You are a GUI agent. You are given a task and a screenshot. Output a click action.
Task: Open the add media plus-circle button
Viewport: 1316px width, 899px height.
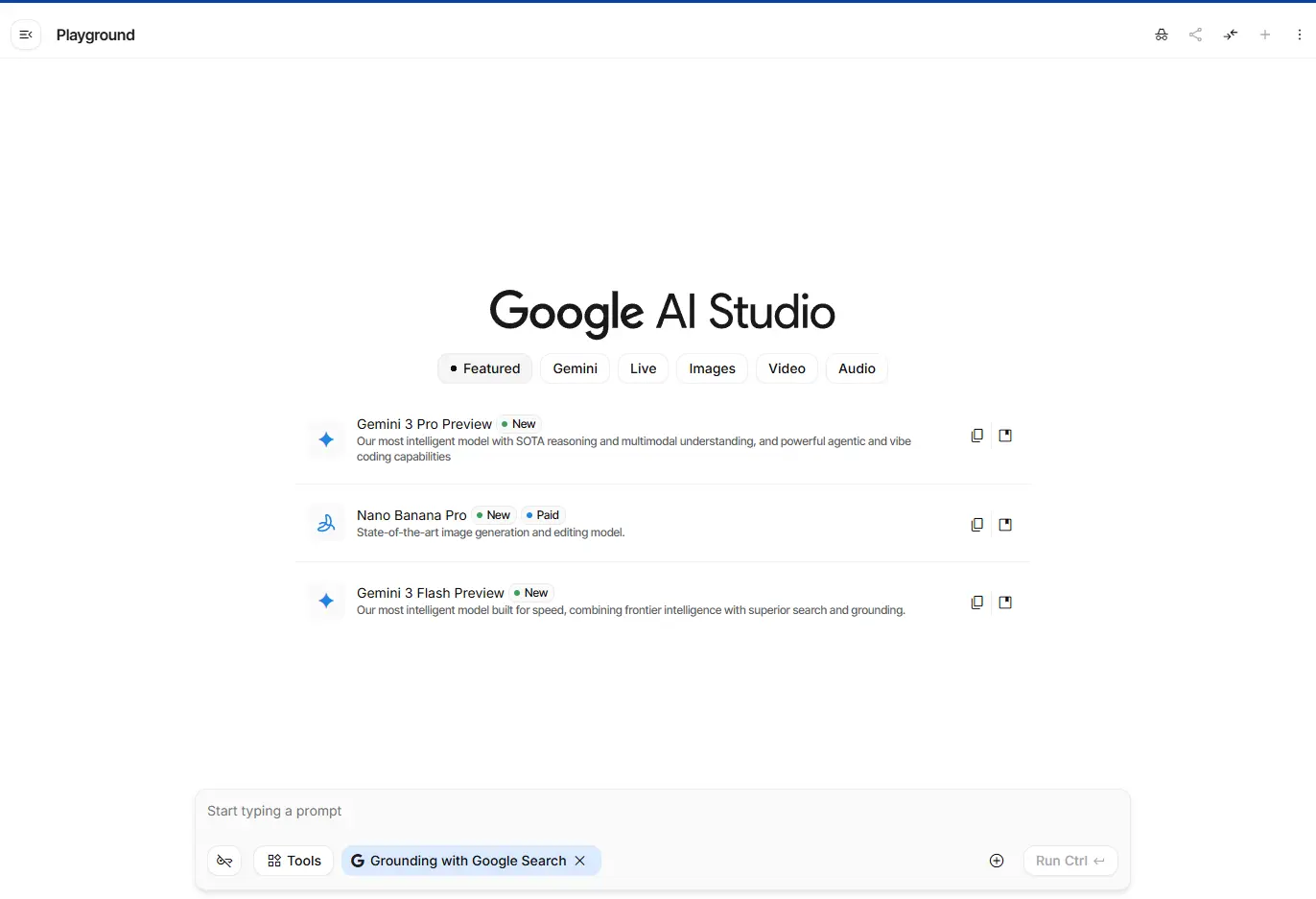click(x=997, y=861)
